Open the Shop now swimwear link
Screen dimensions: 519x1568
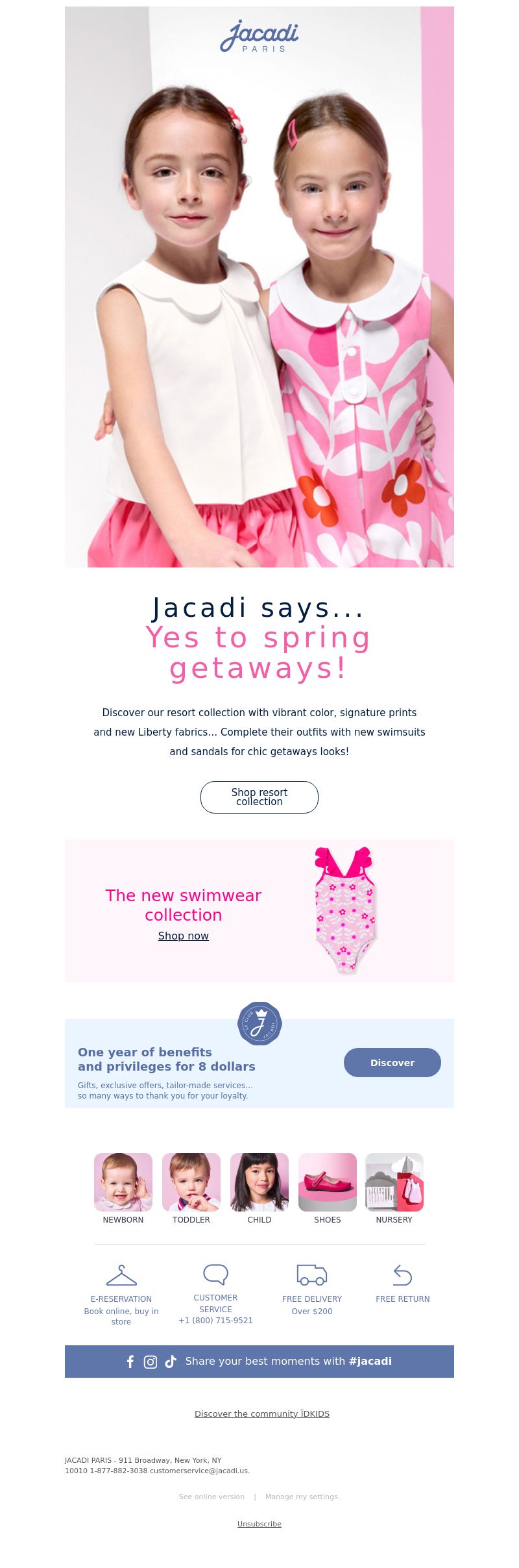[184, 936]
